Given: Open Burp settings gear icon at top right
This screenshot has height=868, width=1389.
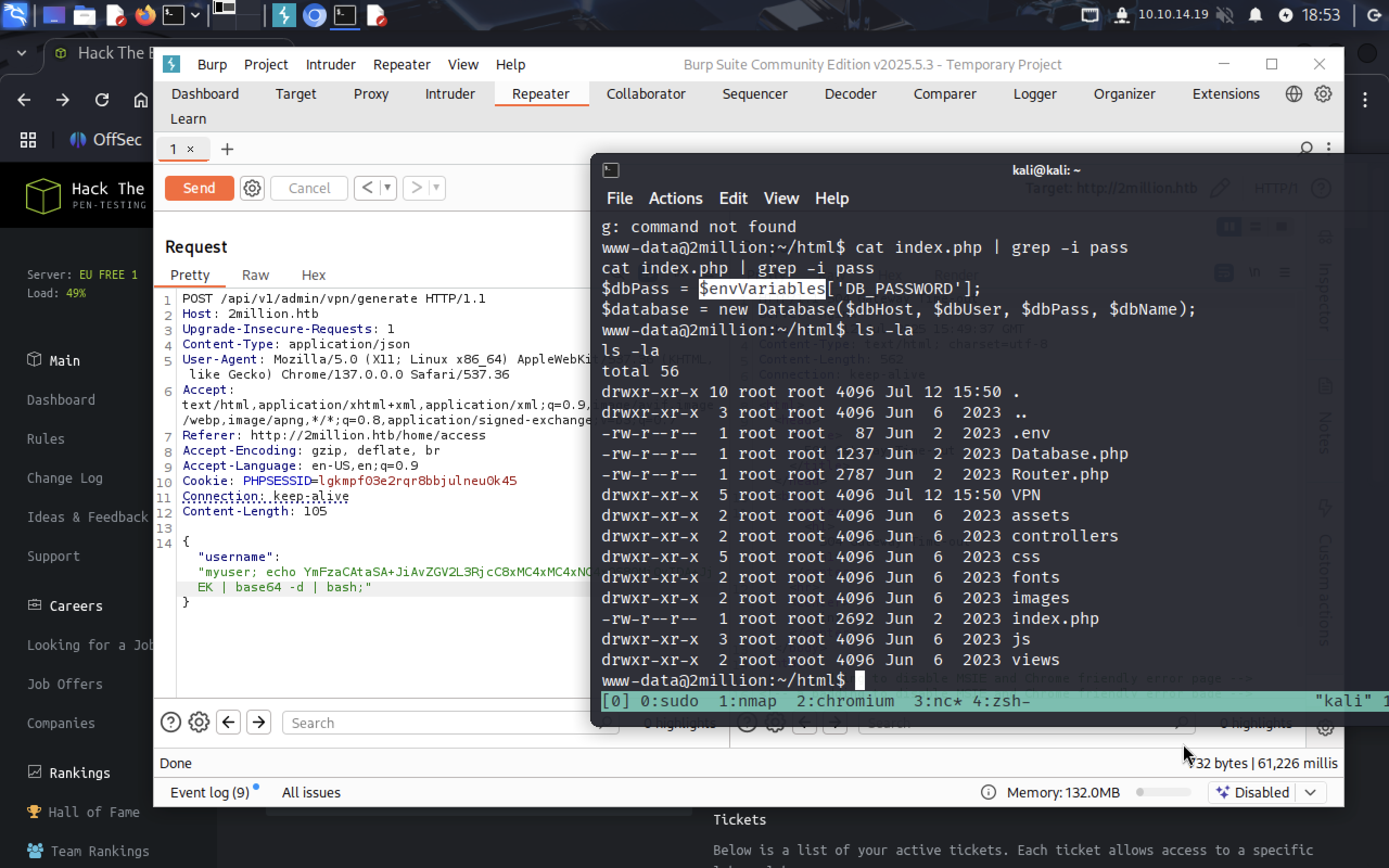Looking at the screenshot, I should [1323, 93].
